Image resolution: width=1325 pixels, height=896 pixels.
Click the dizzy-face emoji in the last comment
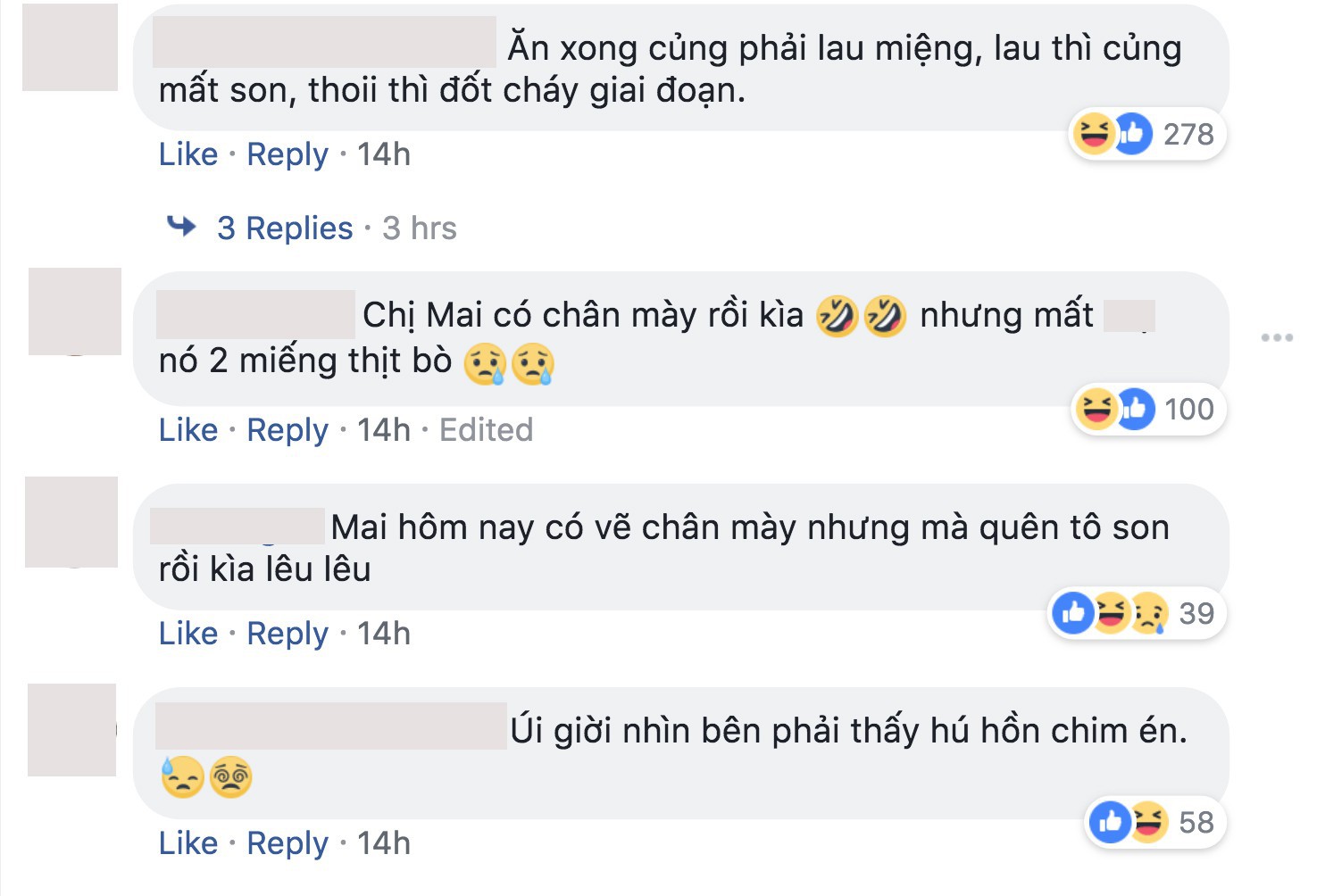[x=230, y=776]
